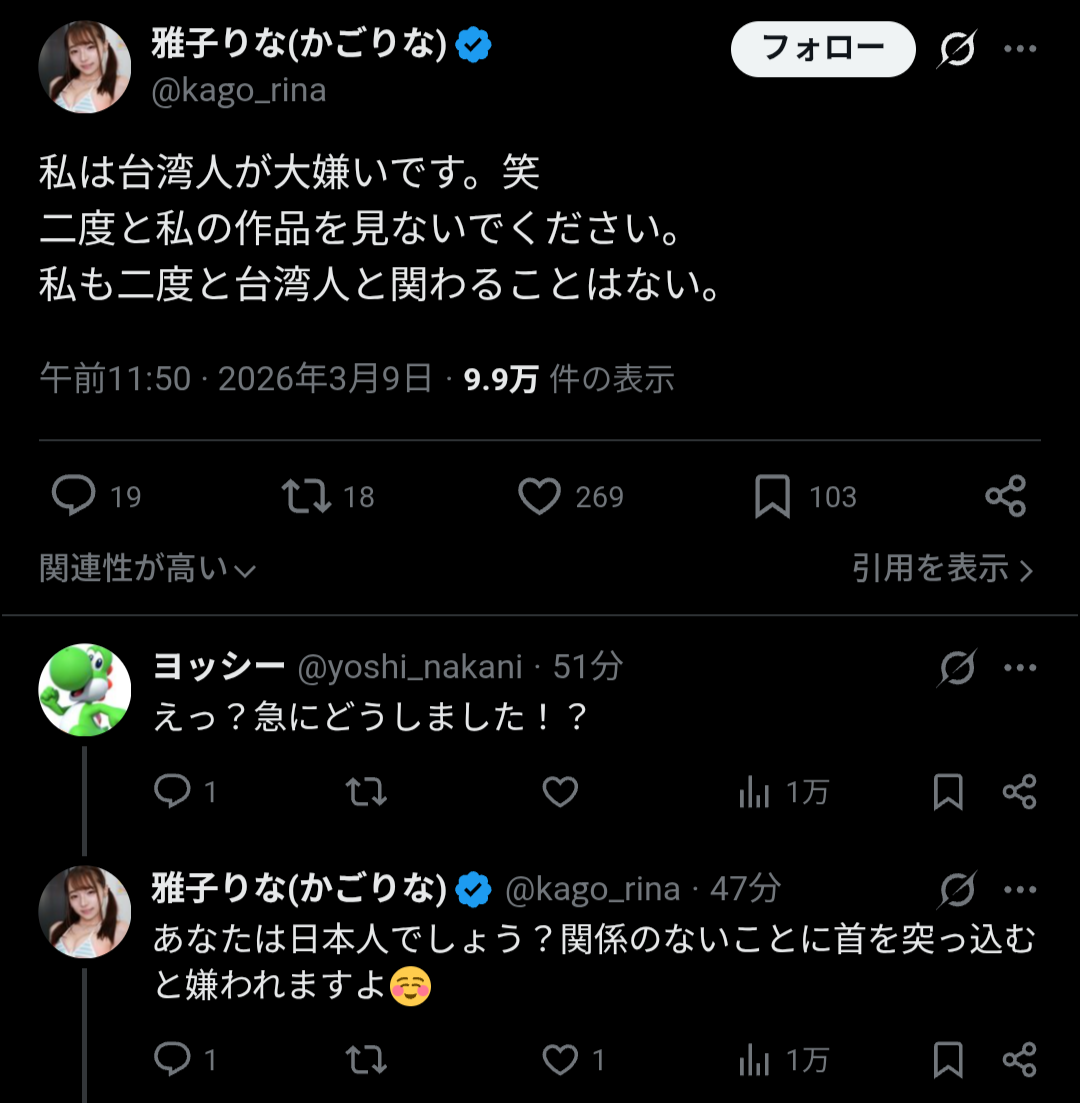Click the フォロー follow button

(x=823, y=49)
